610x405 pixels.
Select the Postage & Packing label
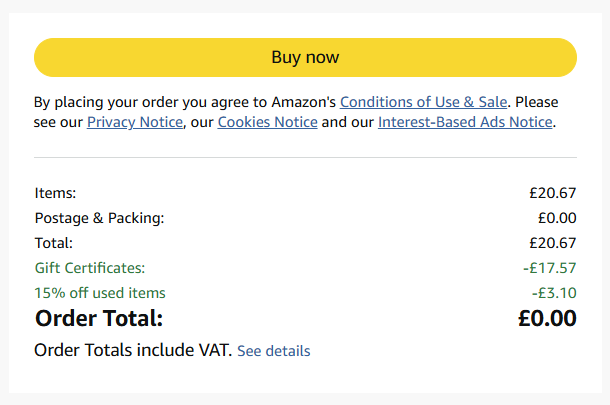(x=99, y=218)
